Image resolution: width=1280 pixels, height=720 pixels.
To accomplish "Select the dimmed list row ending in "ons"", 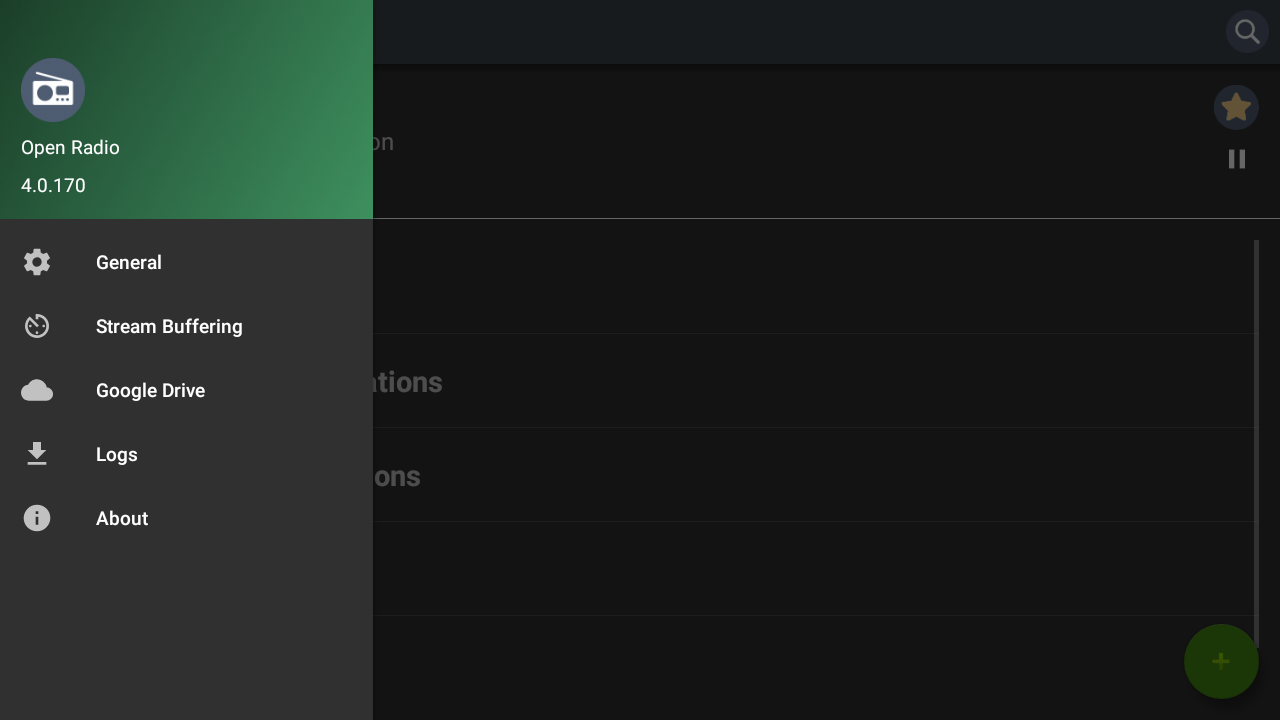I will [800, 475].
